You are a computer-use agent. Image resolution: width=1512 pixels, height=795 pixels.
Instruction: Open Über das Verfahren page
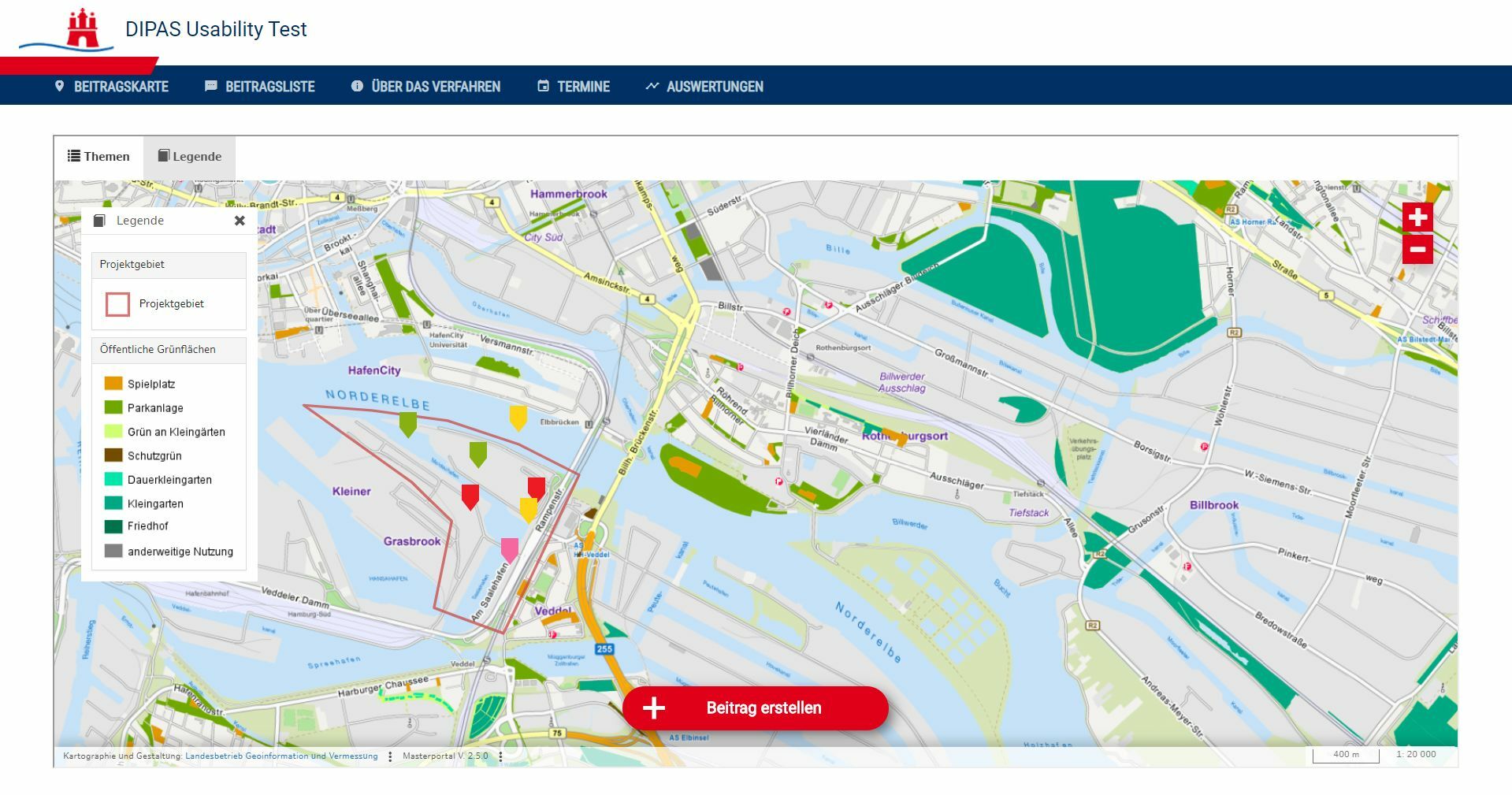(x=425, y=87)
